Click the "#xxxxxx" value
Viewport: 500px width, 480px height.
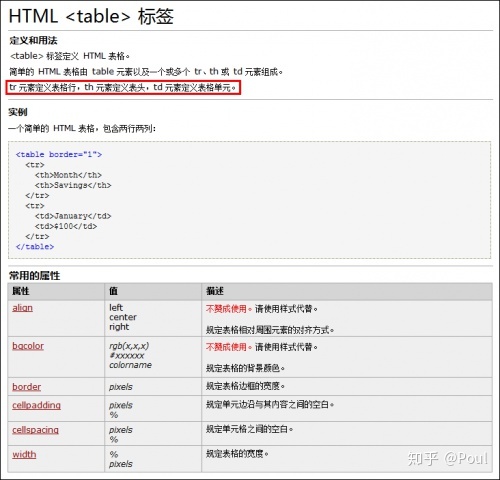(x=127, y=355)
